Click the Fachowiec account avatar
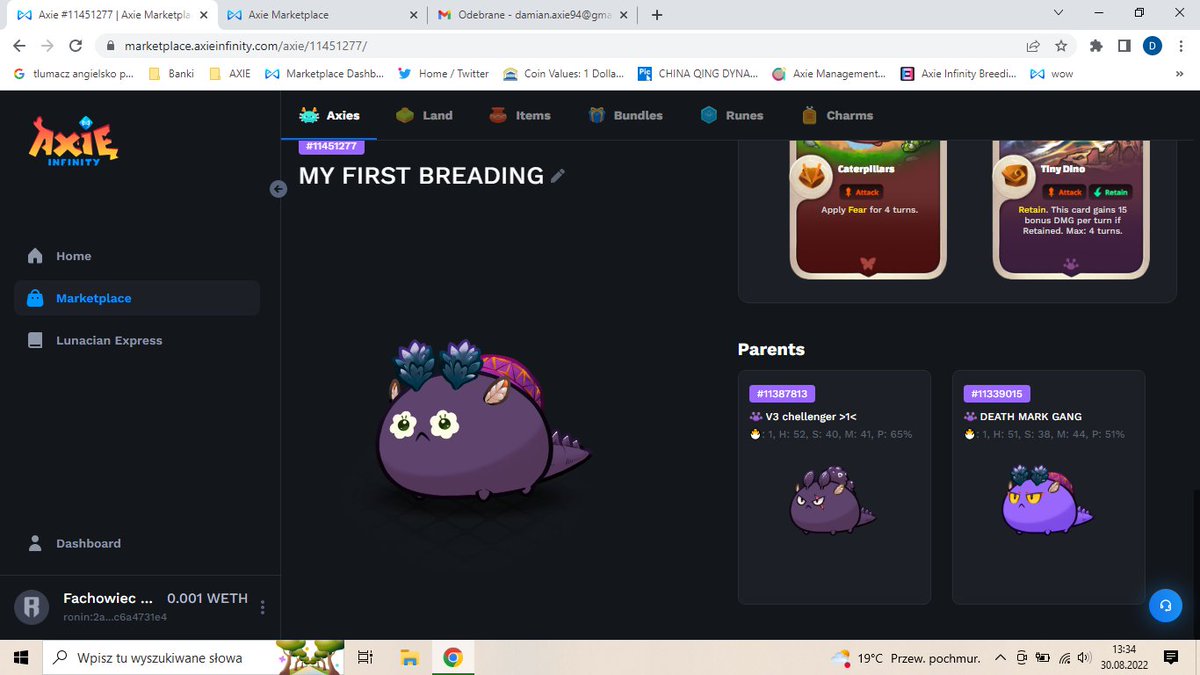 (x=31, y=606)
